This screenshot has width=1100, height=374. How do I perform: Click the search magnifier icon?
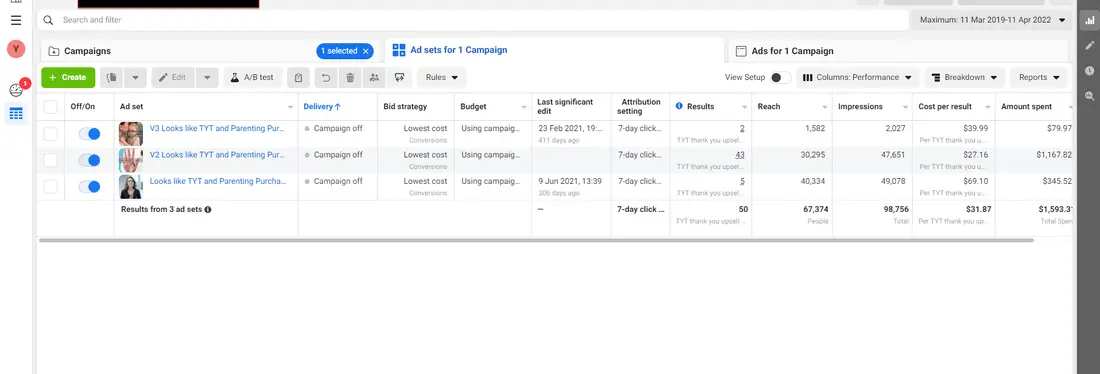(x=48, y=20)
